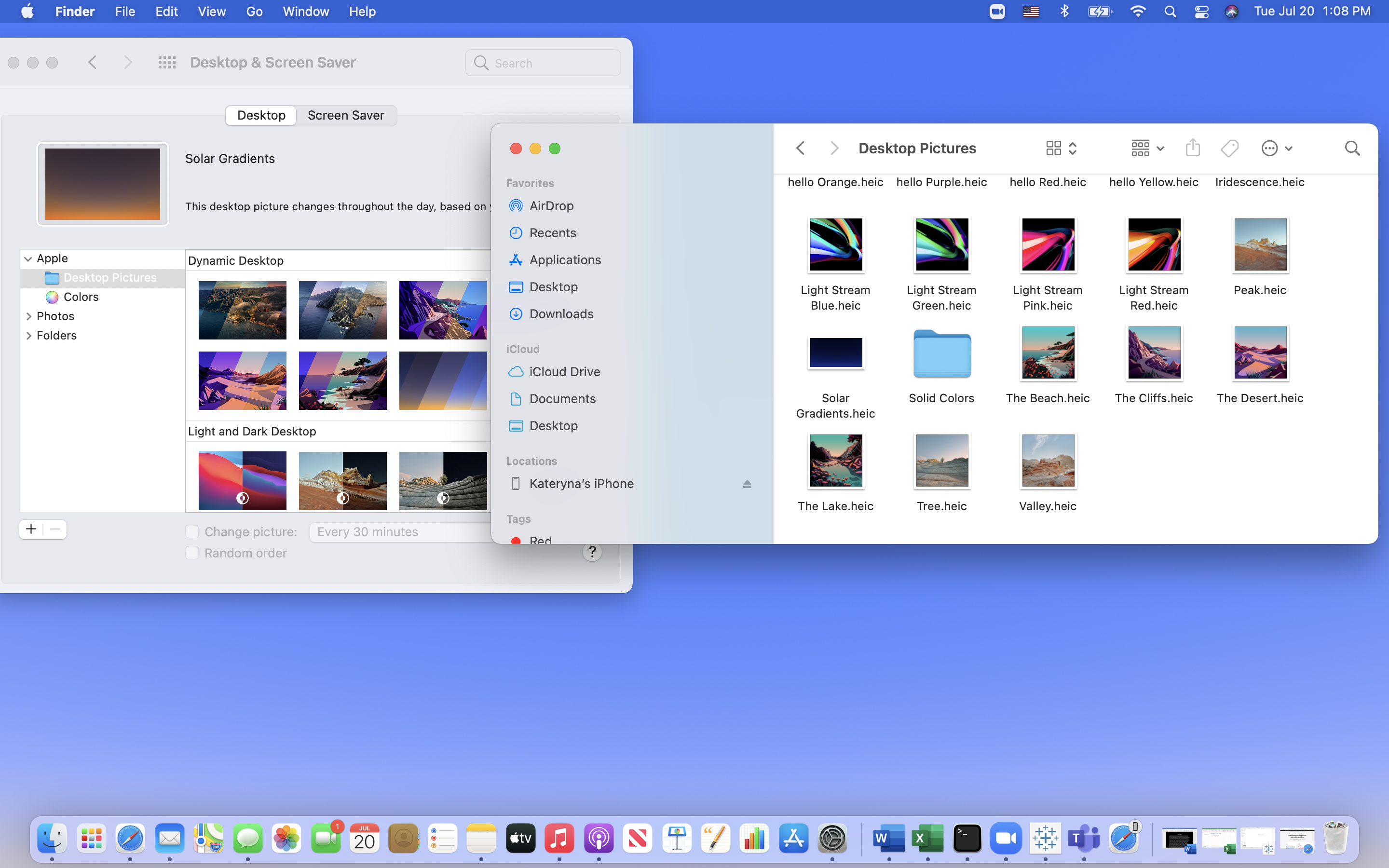Image resolution: width=1389 pixels, height=868 pixels.
Task: Select Colors in the Apple source list
Action: 81,297
